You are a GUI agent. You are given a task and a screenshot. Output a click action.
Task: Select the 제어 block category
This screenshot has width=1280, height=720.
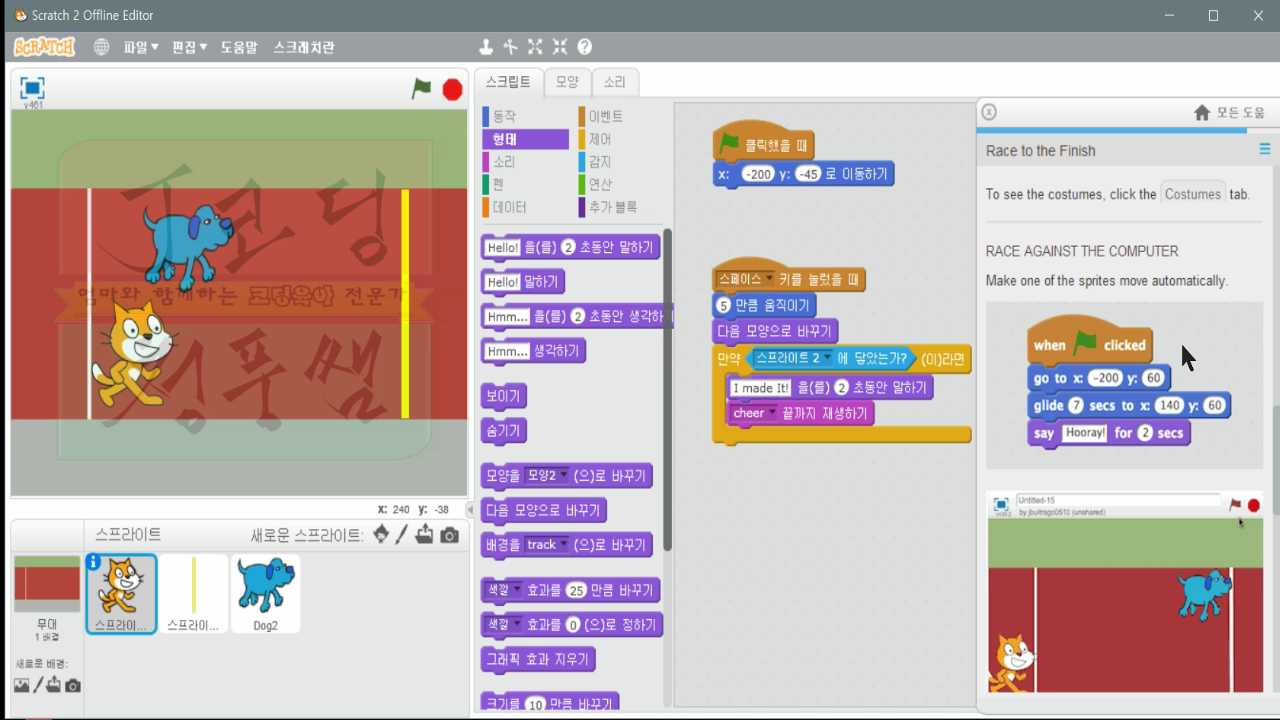pos(620,139)
